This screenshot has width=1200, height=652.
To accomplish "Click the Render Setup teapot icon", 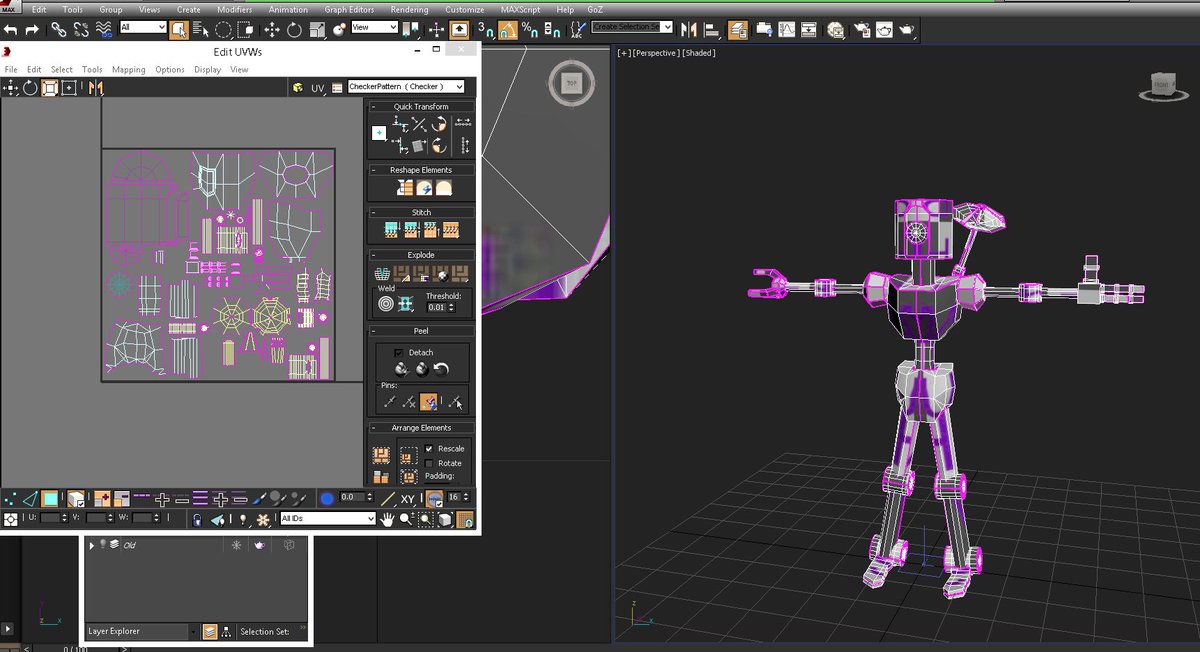I will point(861,30).
